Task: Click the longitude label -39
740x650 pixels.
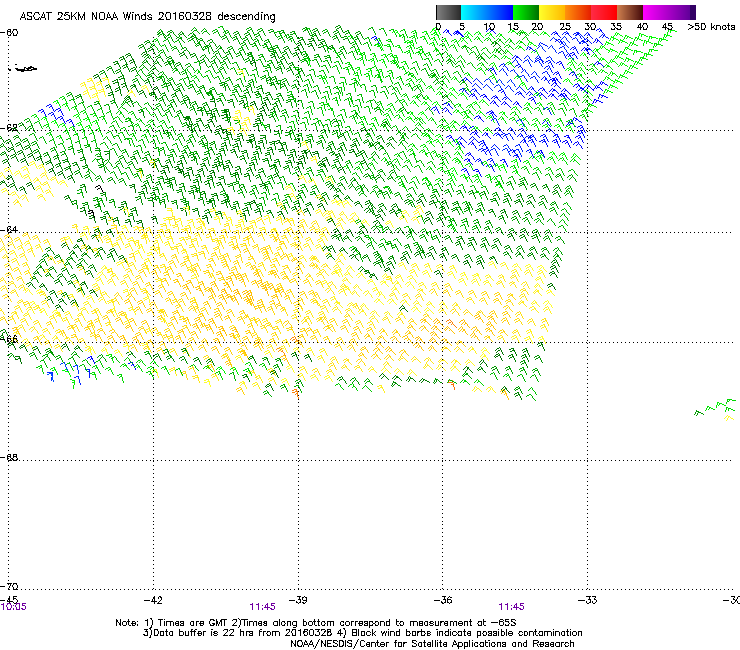Action: pos(298,600)
